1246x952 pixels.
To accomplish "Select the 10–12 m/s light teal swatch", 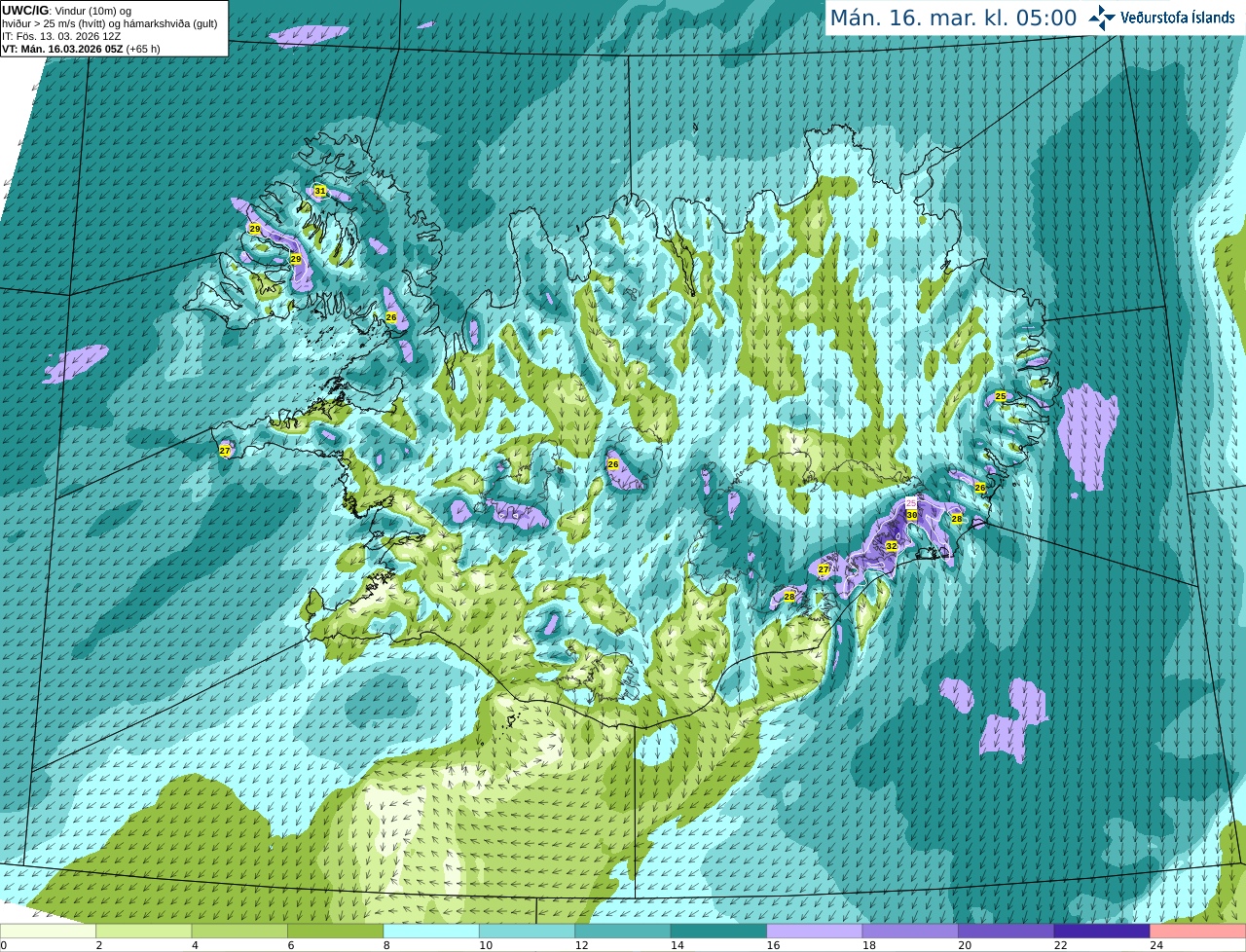I will pyautogui.click(x=528, y=931).
